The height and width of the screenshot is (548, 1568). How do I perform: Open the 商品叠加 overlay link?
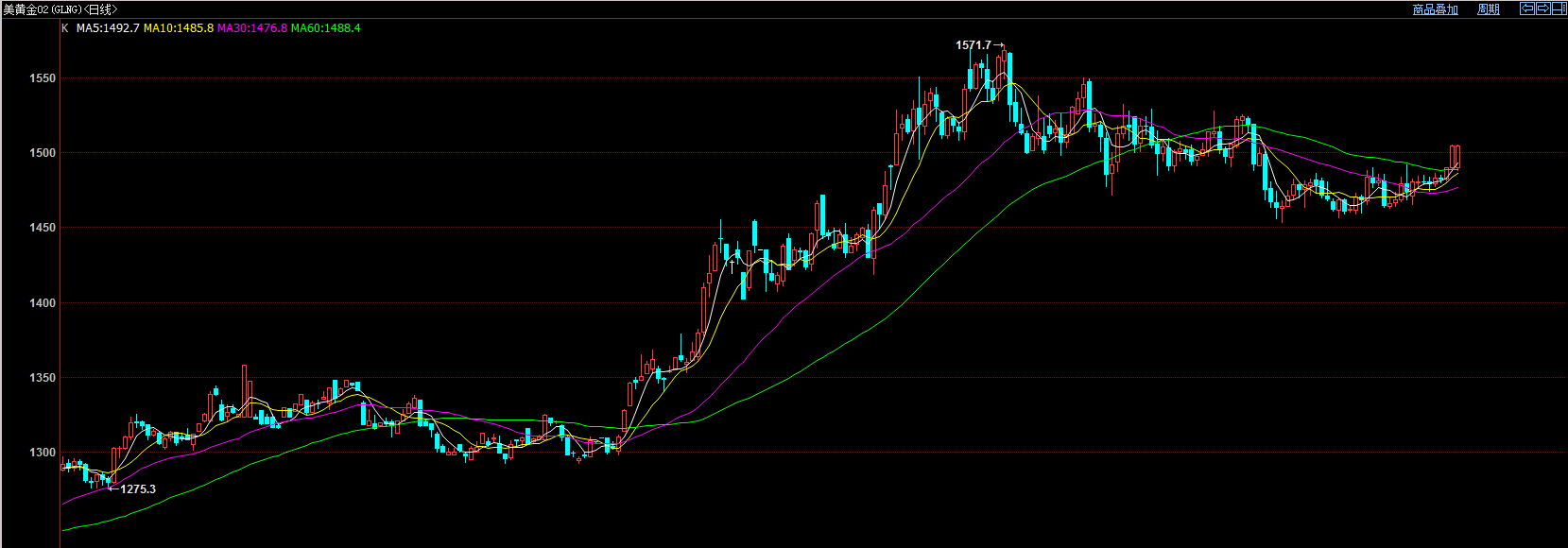coord(1435,9)
